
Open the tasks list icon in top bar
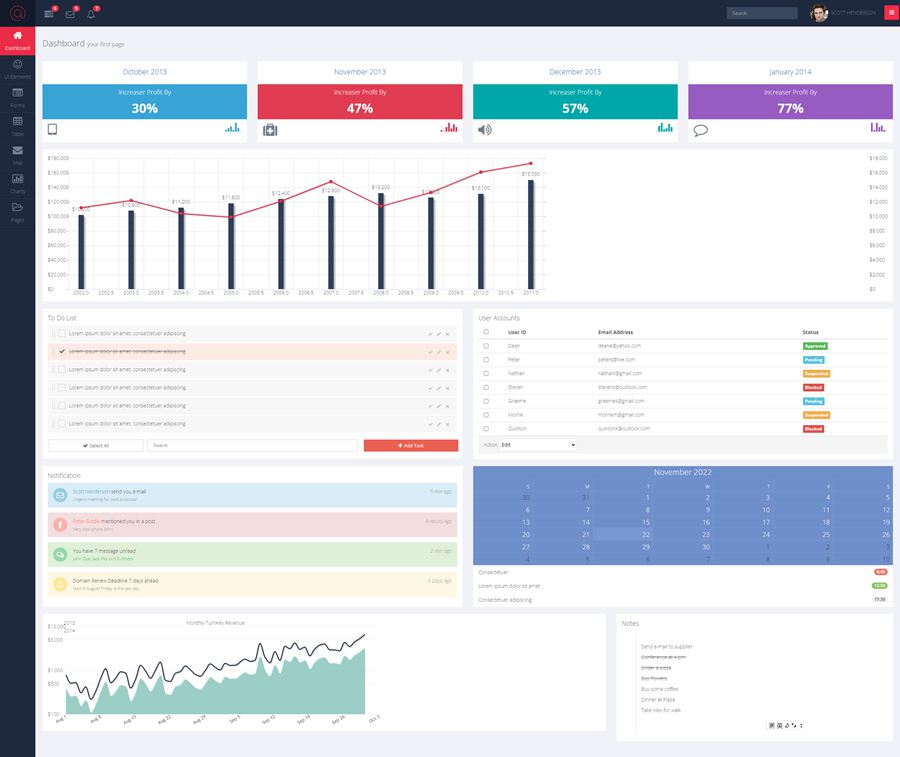[x=49, y=14]
